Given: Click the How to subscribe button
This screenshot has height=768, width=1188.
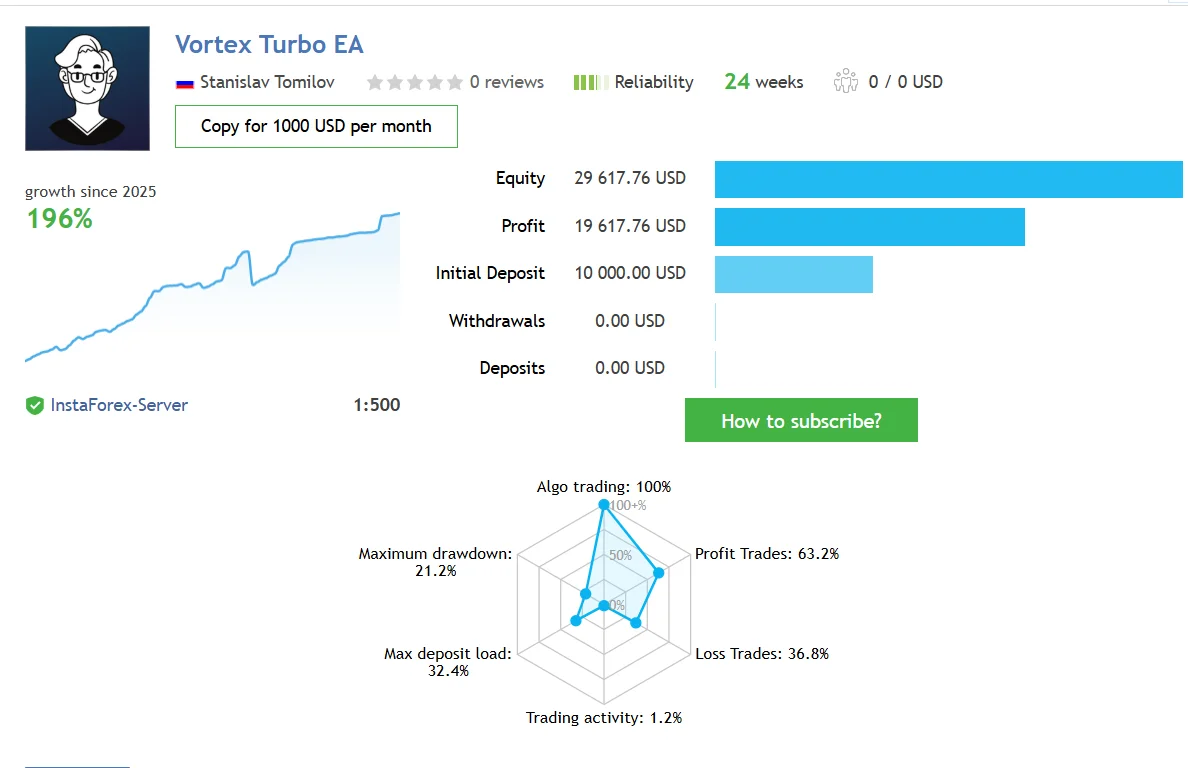Looking at the screenshot, I should [801, 421].
